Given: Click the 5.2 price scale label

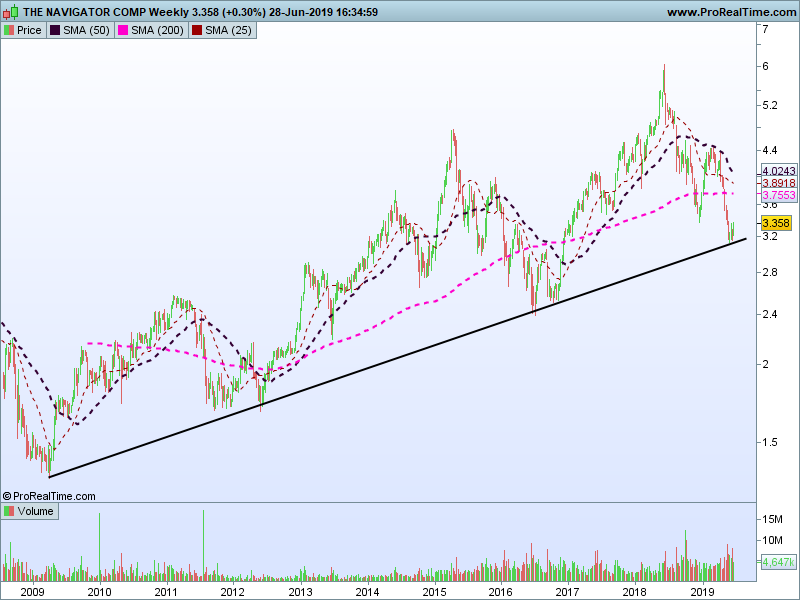Looking at the screenshot, I should [769, 106].
